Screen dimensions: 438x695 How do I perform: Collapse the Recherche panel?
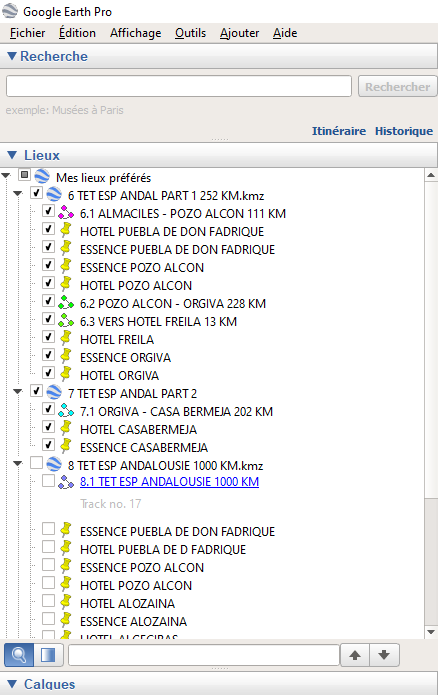pyautogui.click(x=12, y=56)
